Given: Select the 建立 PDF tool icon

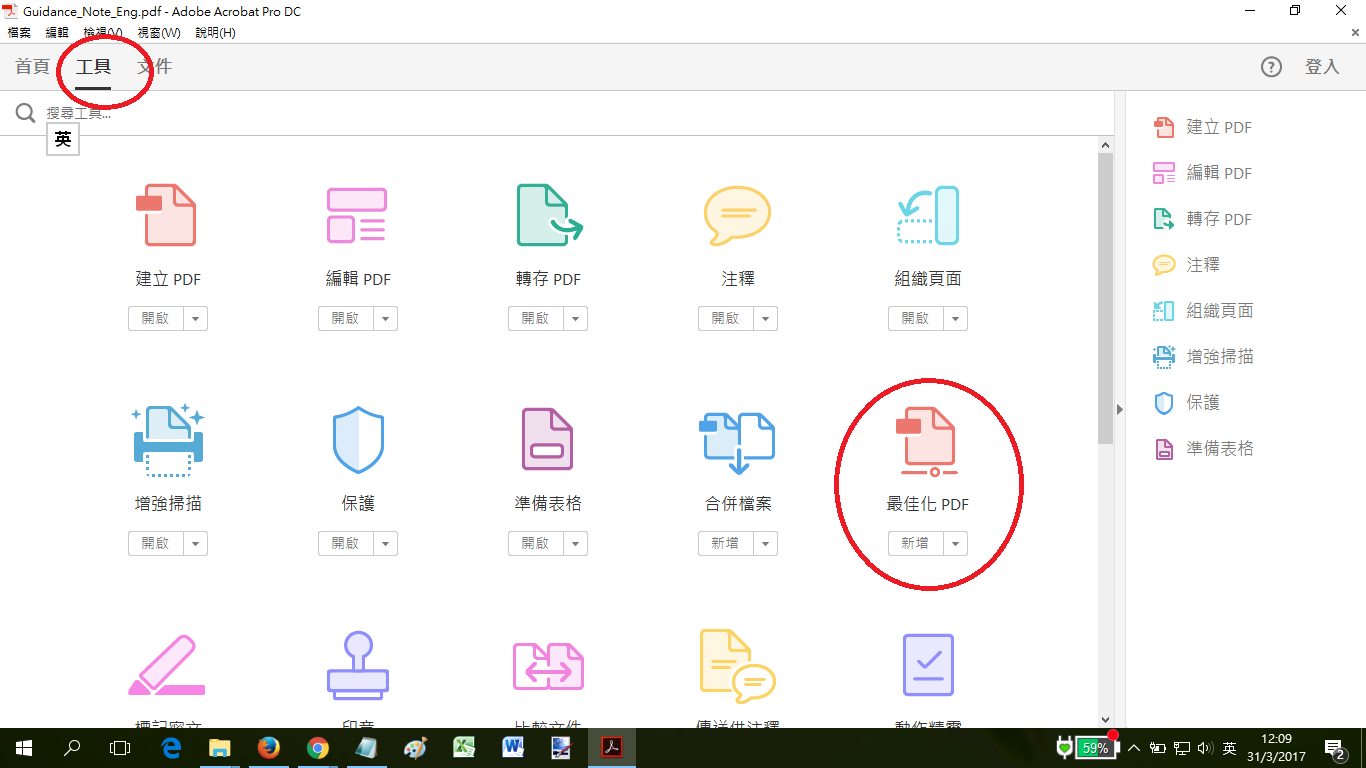Looking at the screenshot, I should (167, 215).
